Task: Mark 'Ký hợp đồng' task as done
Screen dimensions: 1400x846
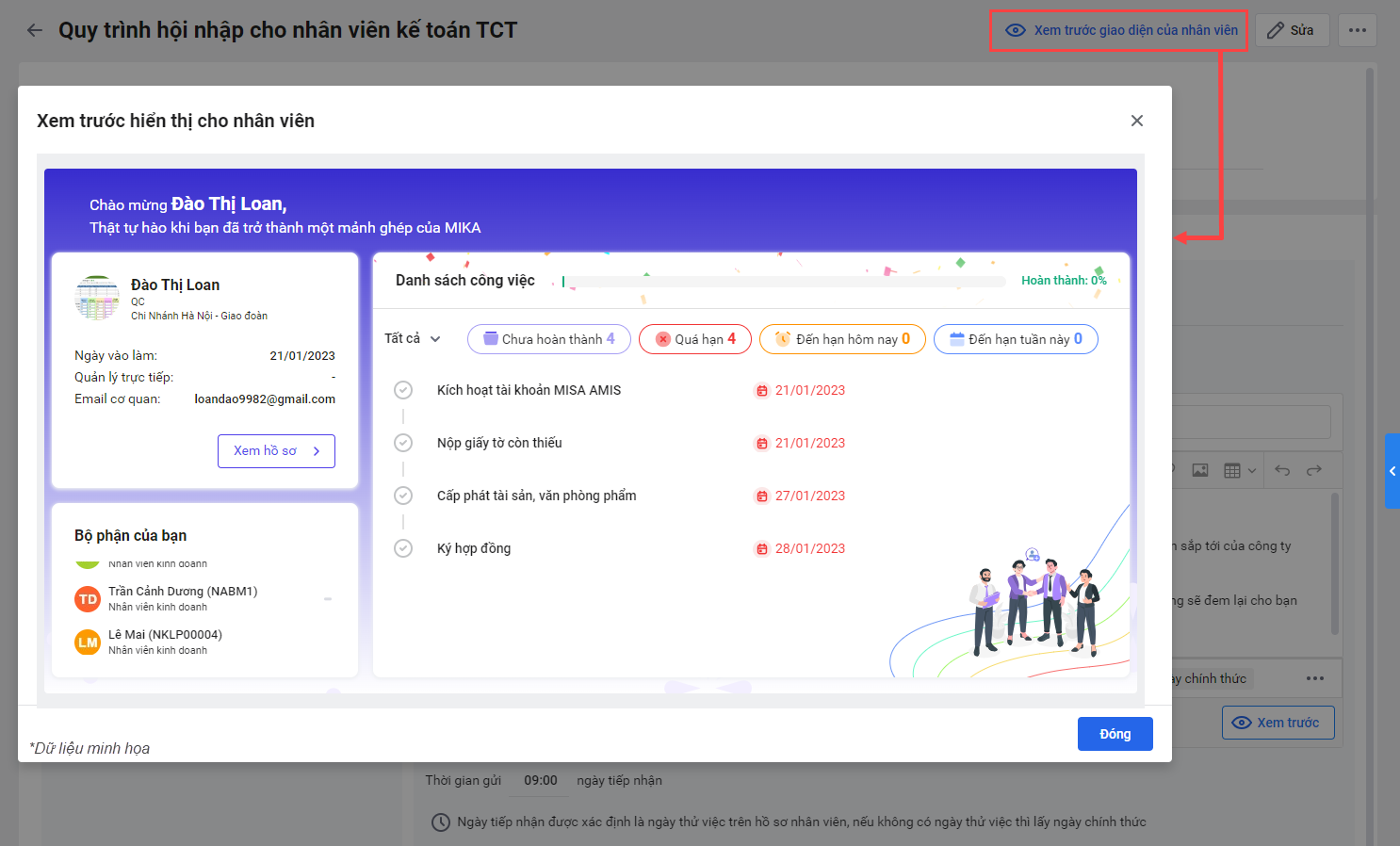Action: [x=403, y=547]
